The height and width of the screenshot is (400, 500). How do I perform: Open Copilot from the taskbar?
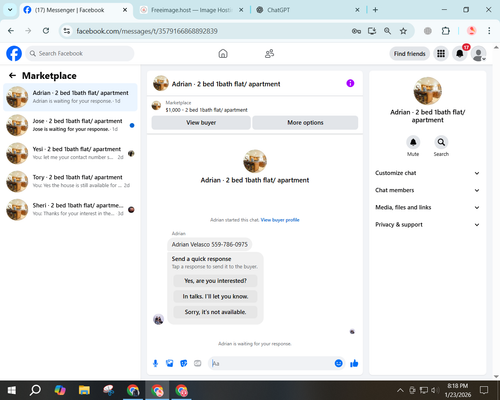point(60,390)
